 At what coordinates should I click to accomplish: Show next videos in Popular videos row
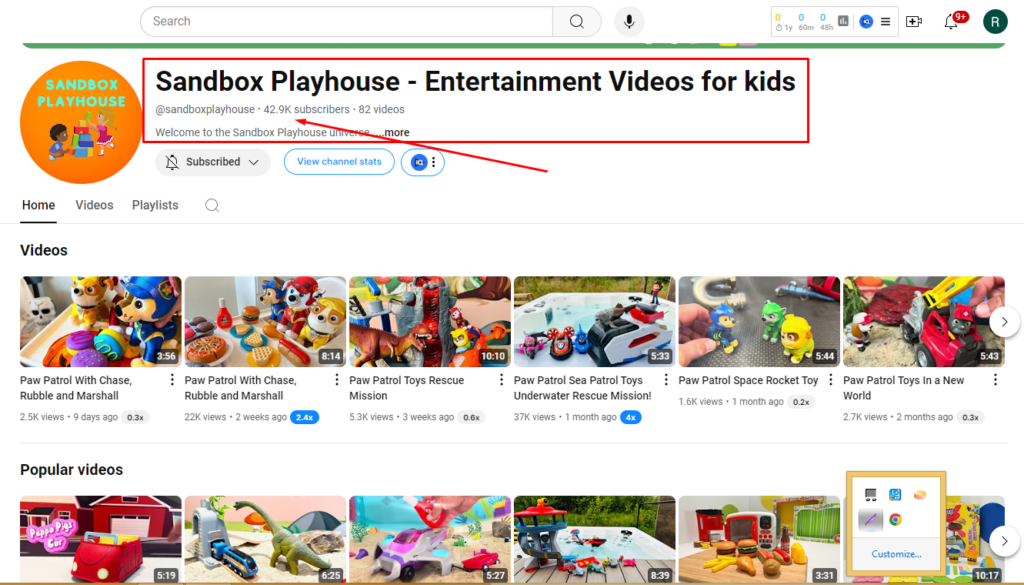coord(1004,541)
